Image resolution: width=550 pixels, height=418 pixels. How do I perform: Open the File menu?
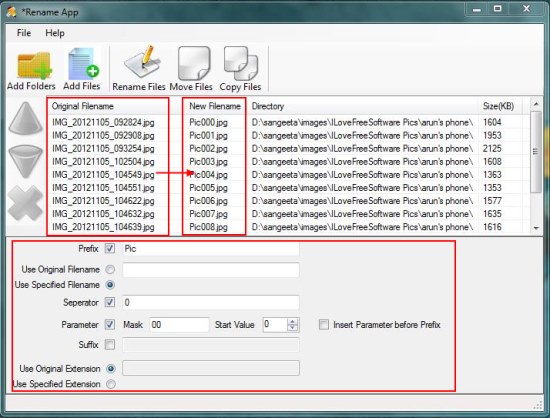(x=24, y=33)
